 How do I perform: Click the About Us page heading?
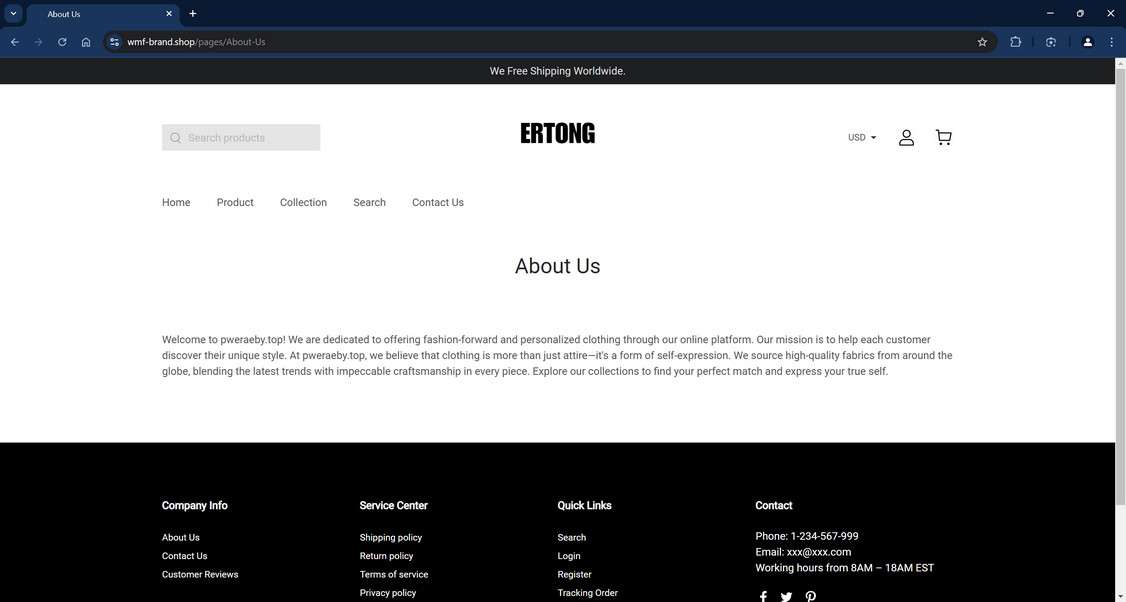(557, 266)
